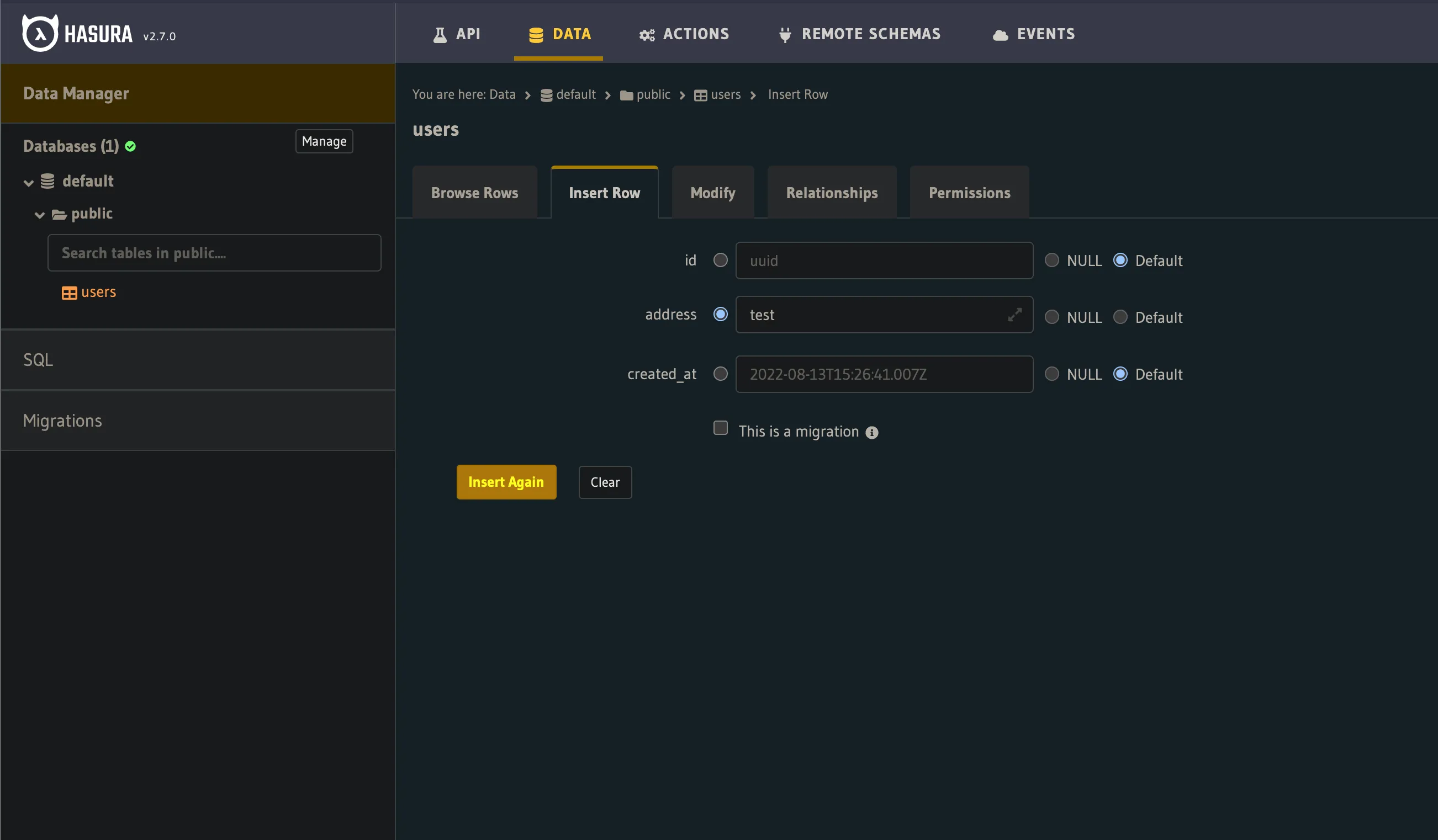Click the address field expand icon
This screenshot has height=840, width=1438.
click(x=1014, y=315)
